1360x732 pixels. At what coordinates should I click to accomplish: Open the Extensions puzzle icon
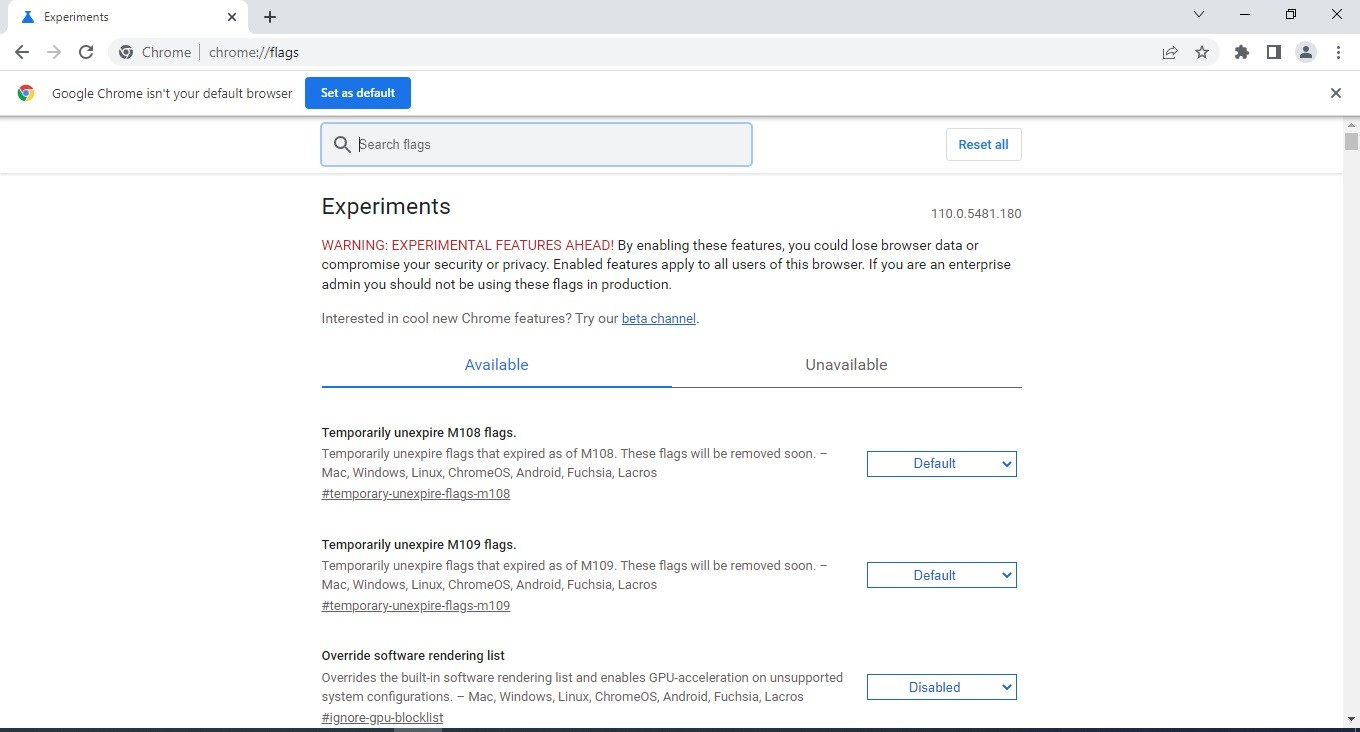[x=1242, y=52]
